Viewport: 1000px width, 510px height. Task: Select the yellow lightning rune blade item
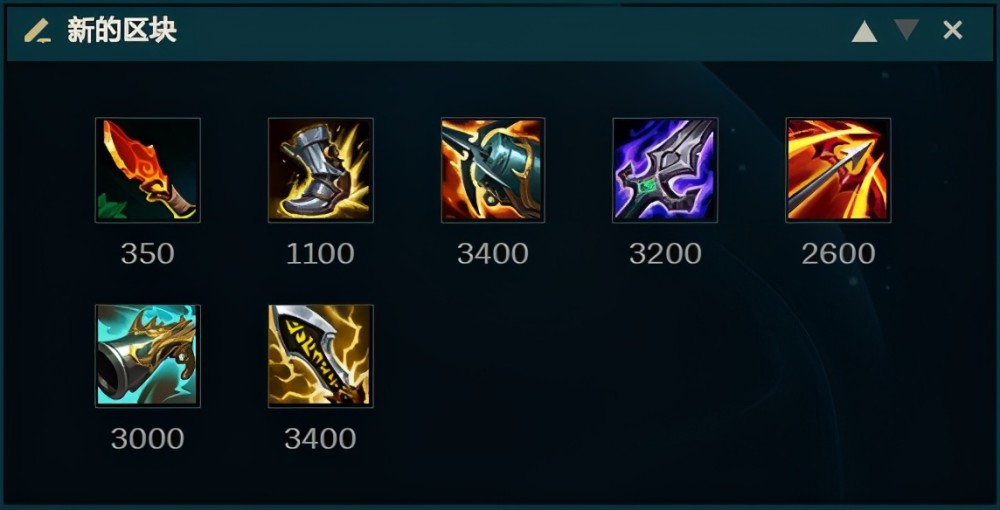coord(321,356)
